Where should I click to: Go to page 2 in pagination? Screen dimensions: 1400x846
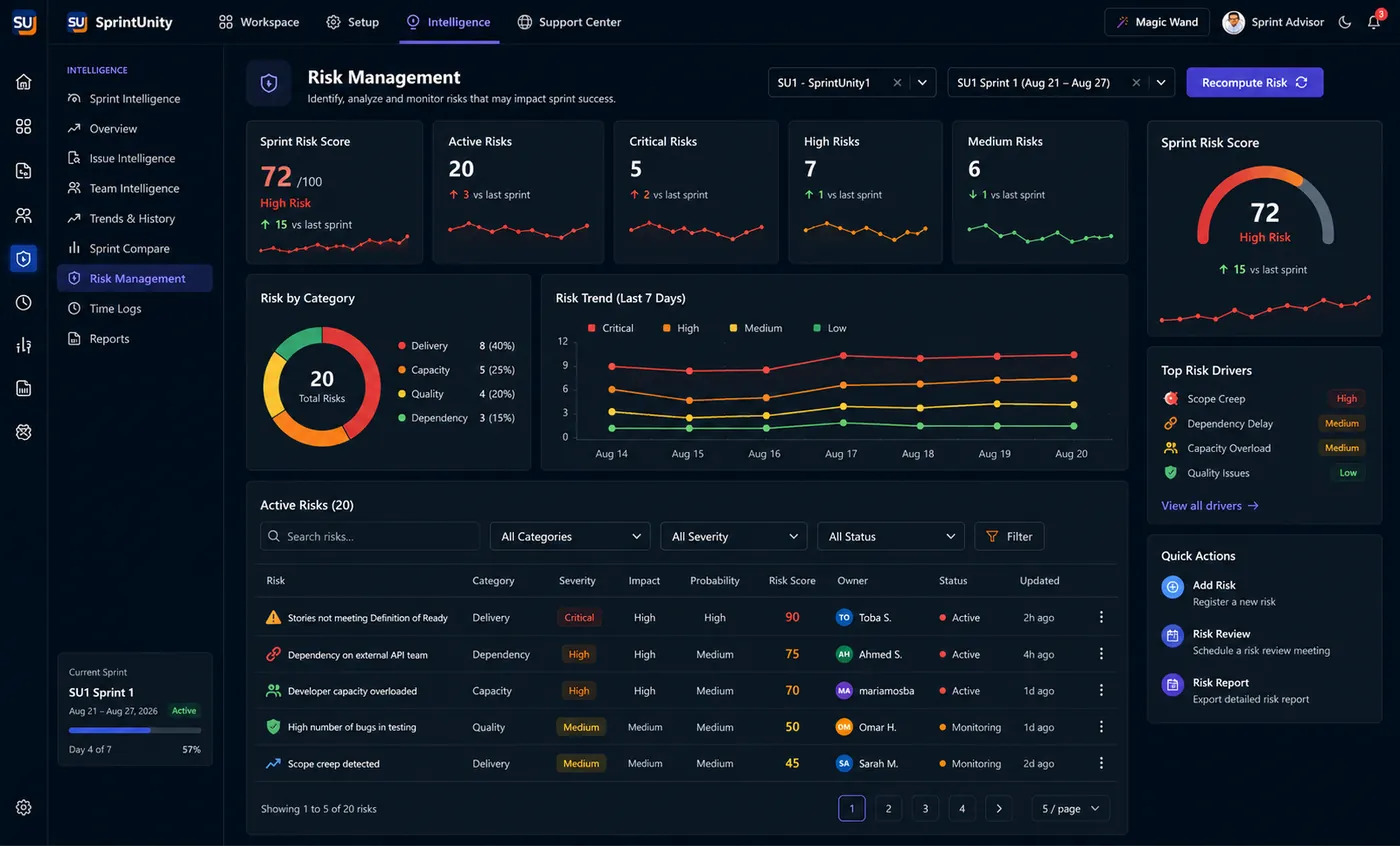coord(888,808)
